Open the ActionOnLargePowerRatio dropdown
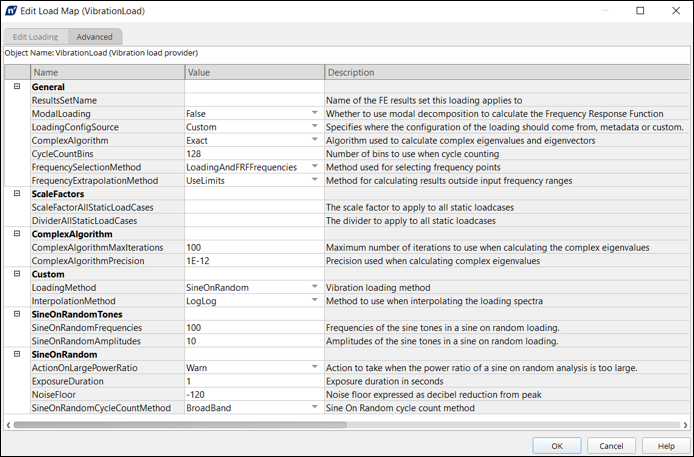 coord(314,367)
